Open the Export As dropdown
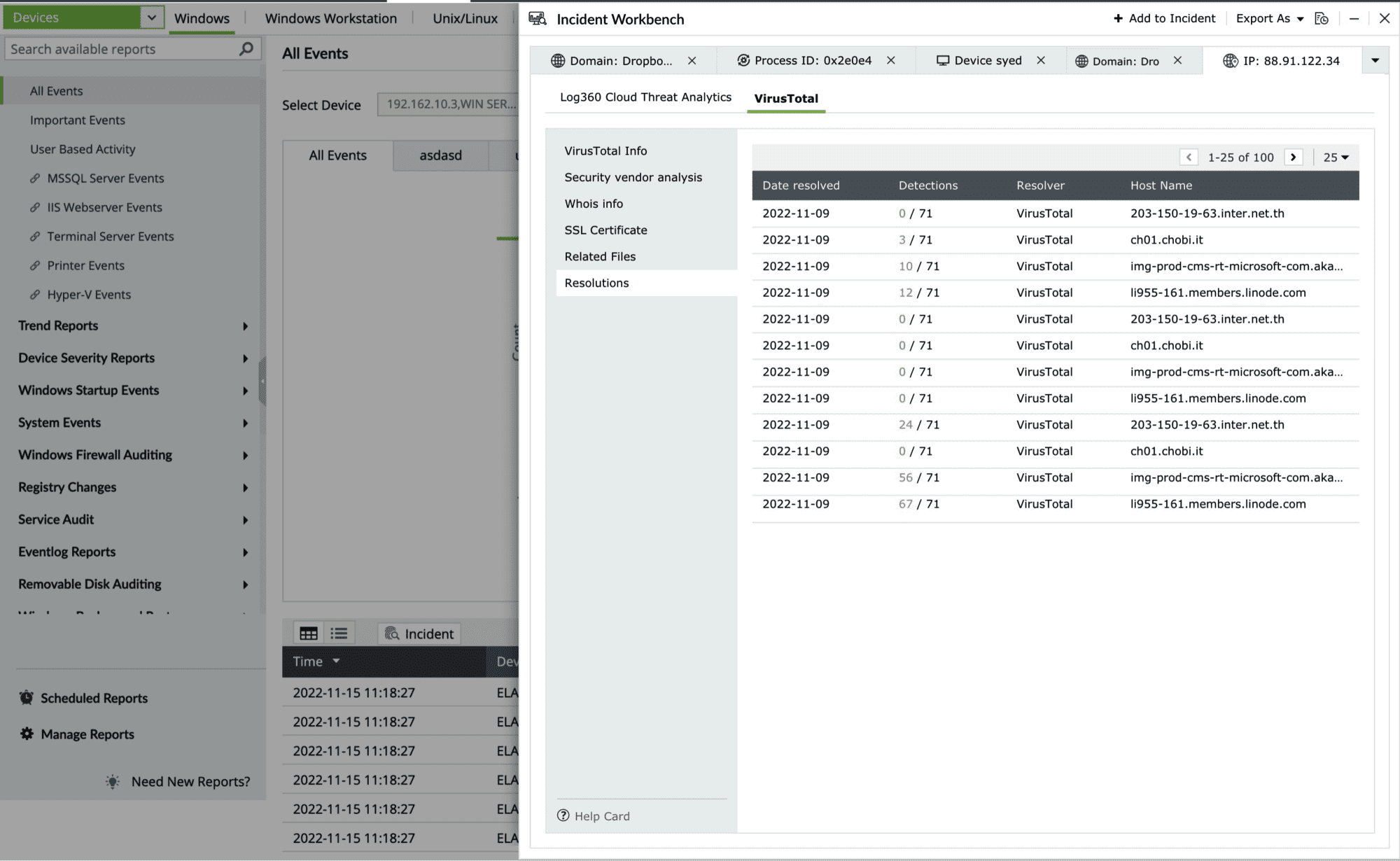Image resolution: width=1400 pixels, height=861 pixels. coord(1270,19)
